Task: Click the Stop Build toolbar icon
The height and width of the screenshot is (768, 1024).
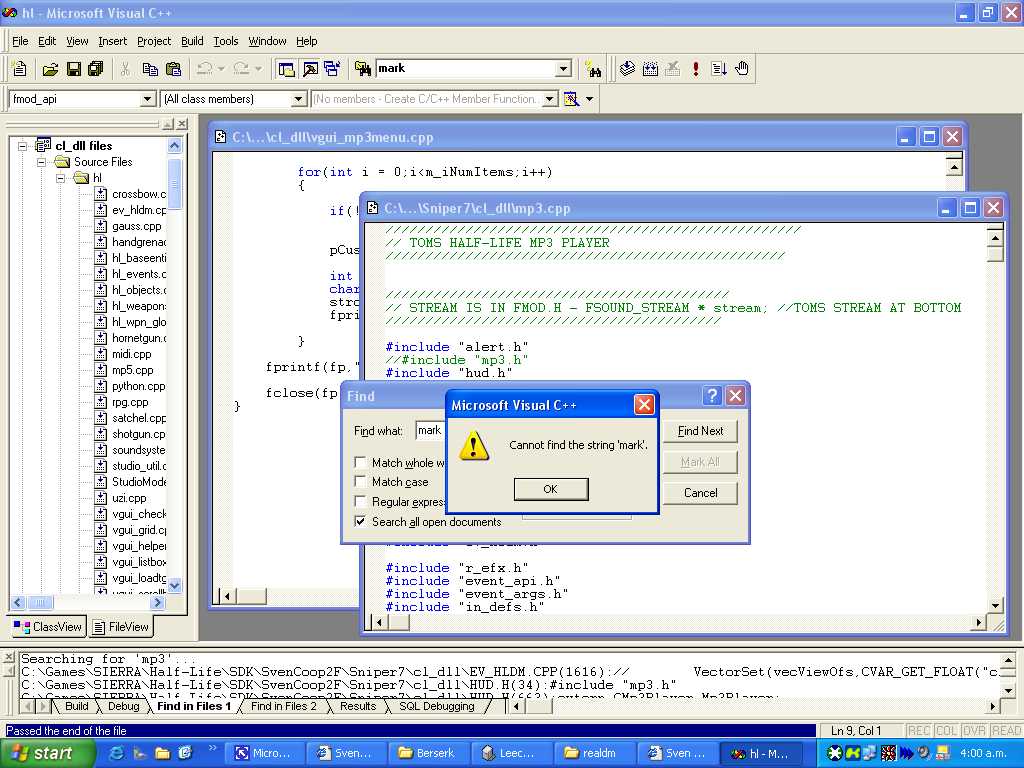Action: pos(673,69)
